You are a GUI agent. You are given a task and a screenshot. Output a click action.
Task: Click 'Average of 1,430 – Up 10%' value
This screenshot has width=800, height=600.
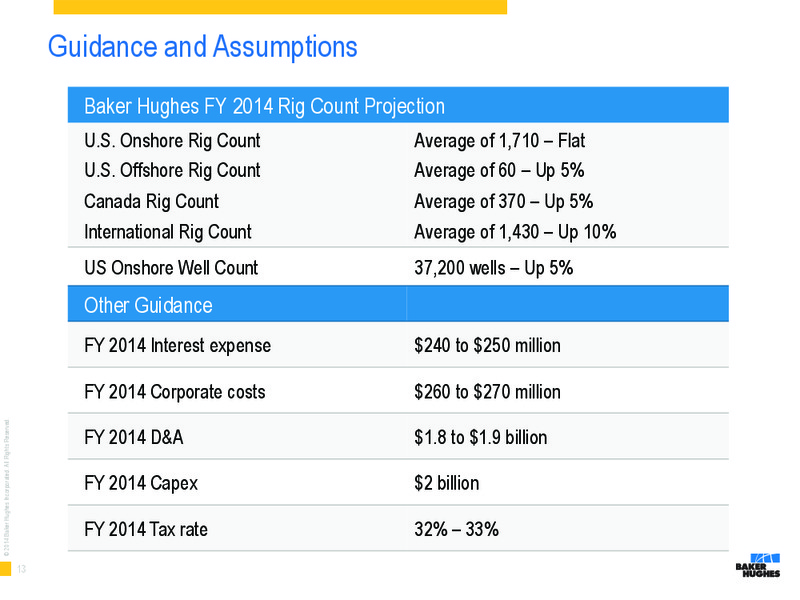[515, 232]
